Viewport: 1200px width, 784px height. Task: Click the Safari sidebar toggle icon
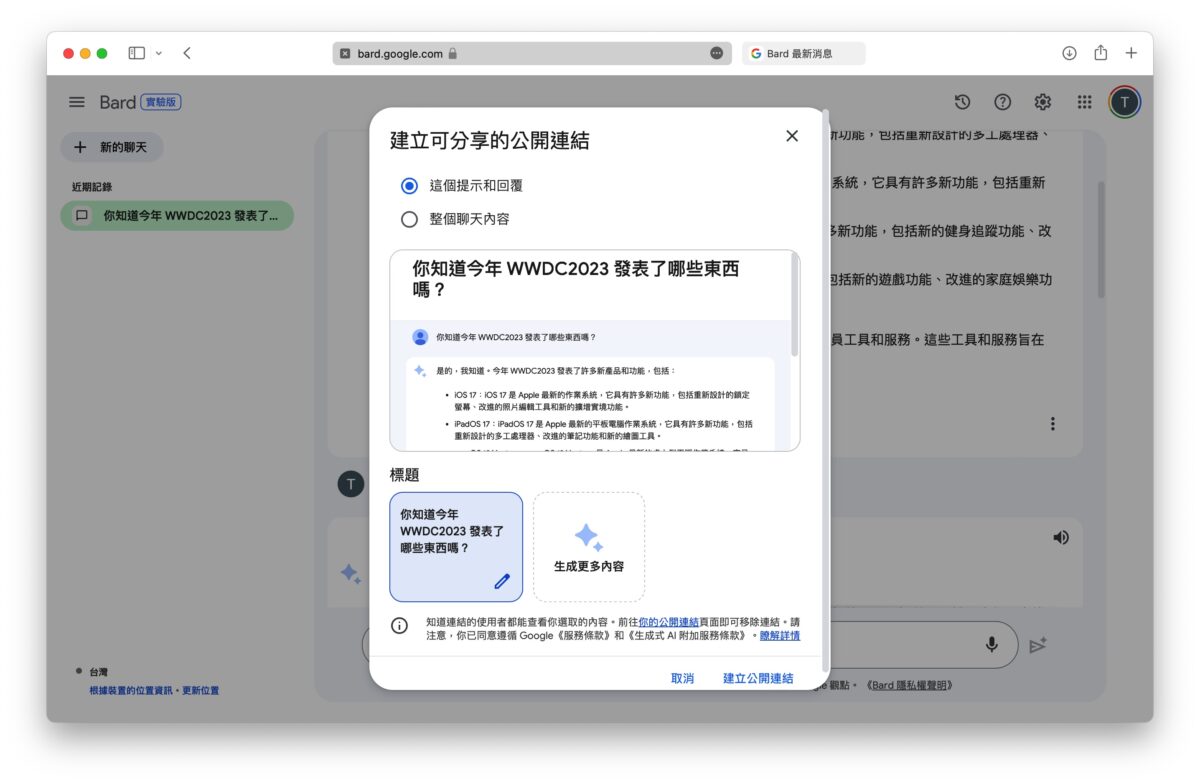(137, 53)
